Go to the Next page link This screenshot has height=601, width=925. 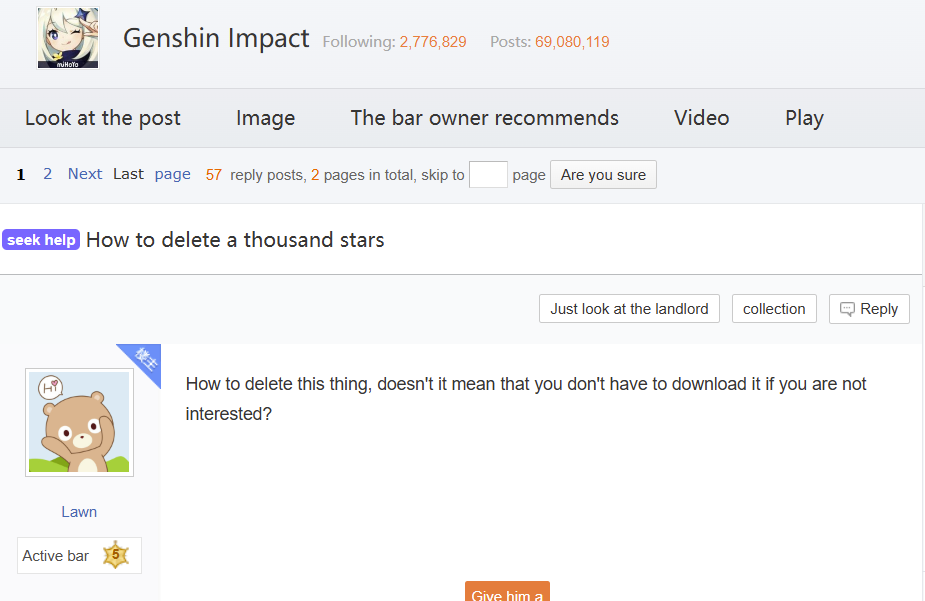pos(85,174)
